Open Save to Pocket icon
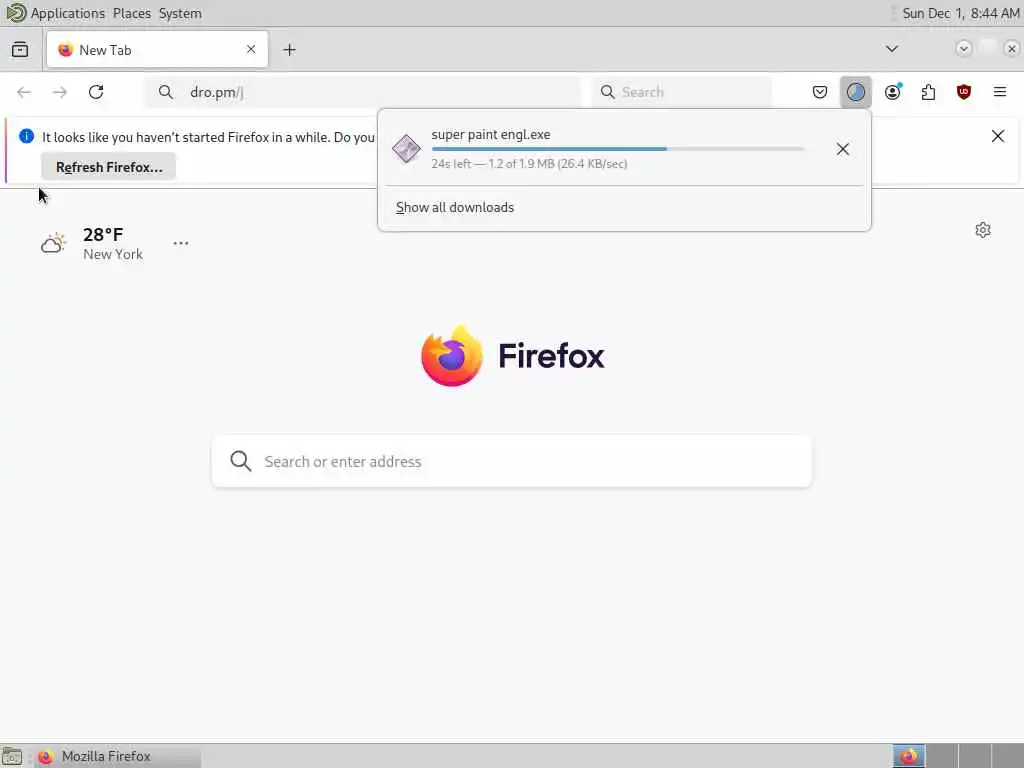The image size is (1024, 768). tap(820, 92)
